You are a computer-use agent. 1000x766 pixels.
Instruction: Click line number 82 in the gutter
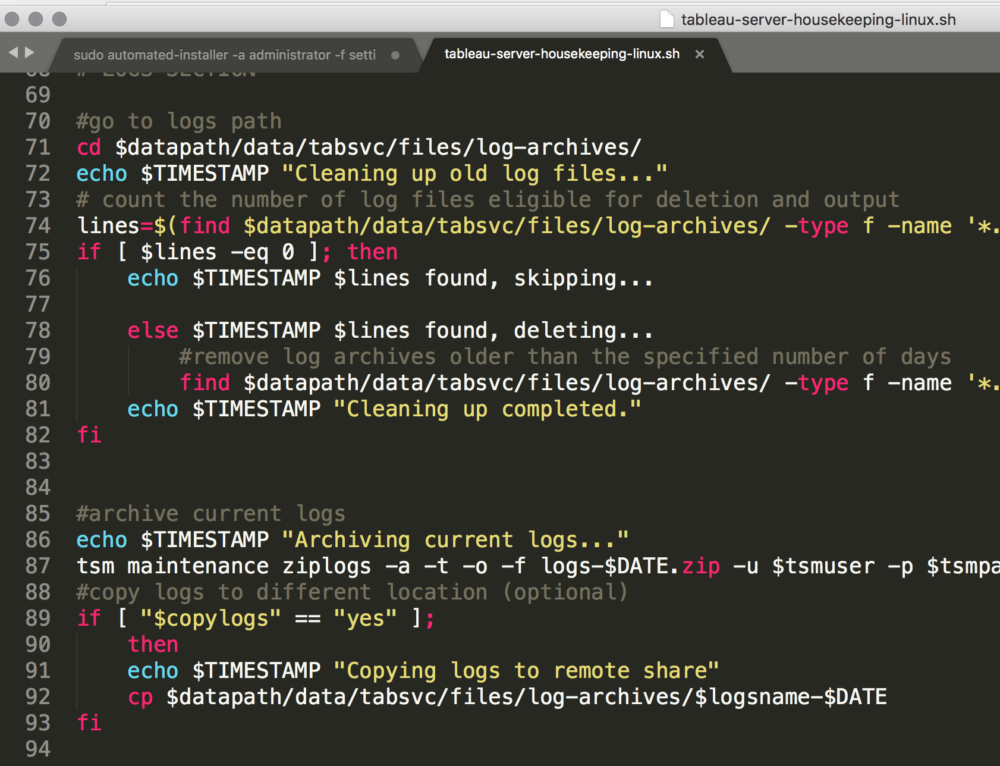[38, 435]
